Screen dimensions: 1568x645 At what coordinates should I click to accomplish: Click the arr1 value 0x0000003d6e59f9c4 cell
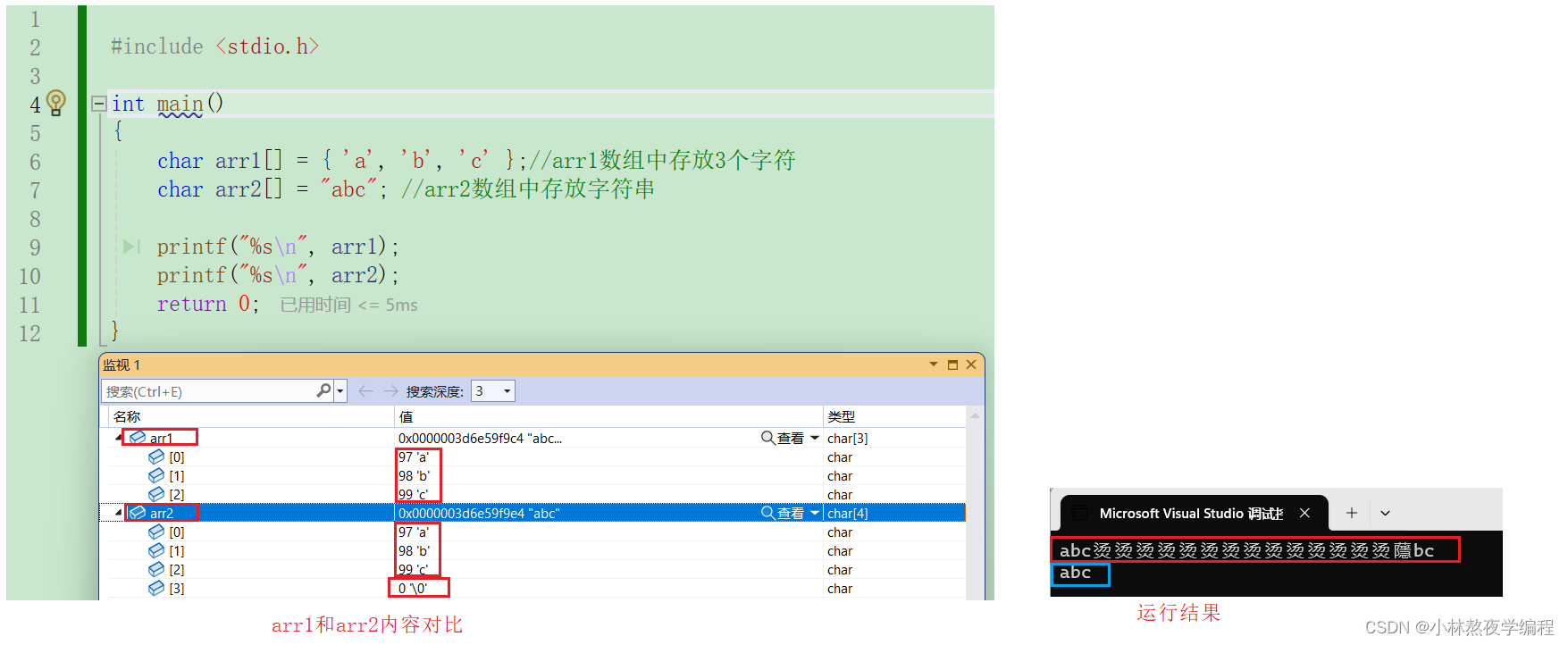click(x=481, y=439)
